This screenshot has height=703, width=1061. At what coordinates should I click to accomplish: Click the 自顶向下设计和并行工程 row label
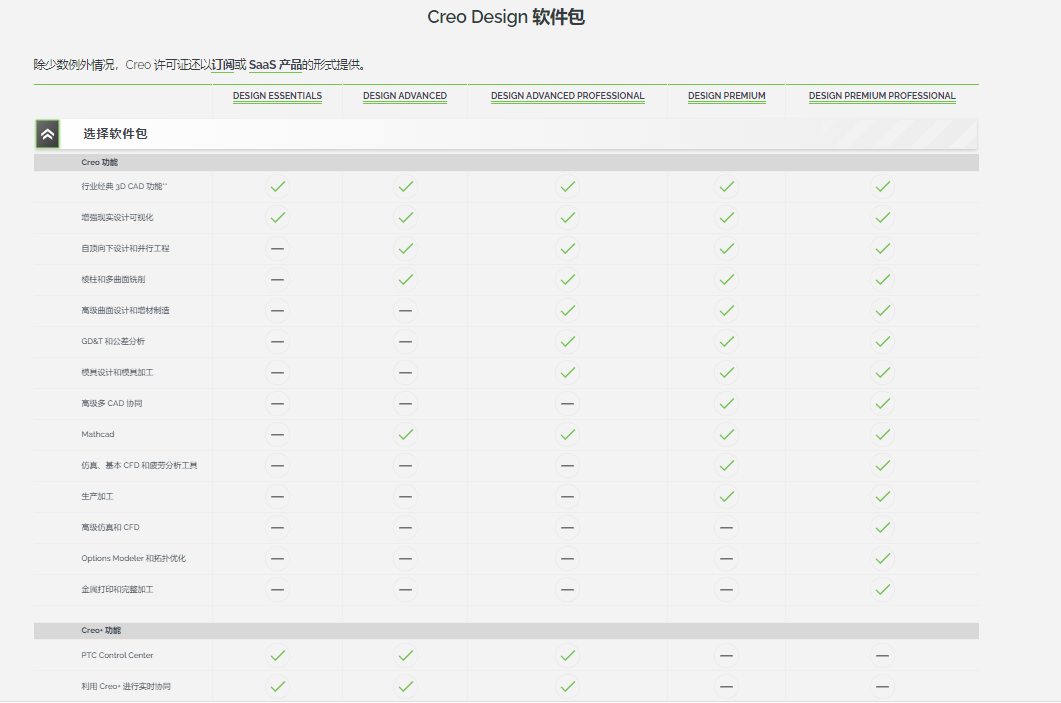125,249
